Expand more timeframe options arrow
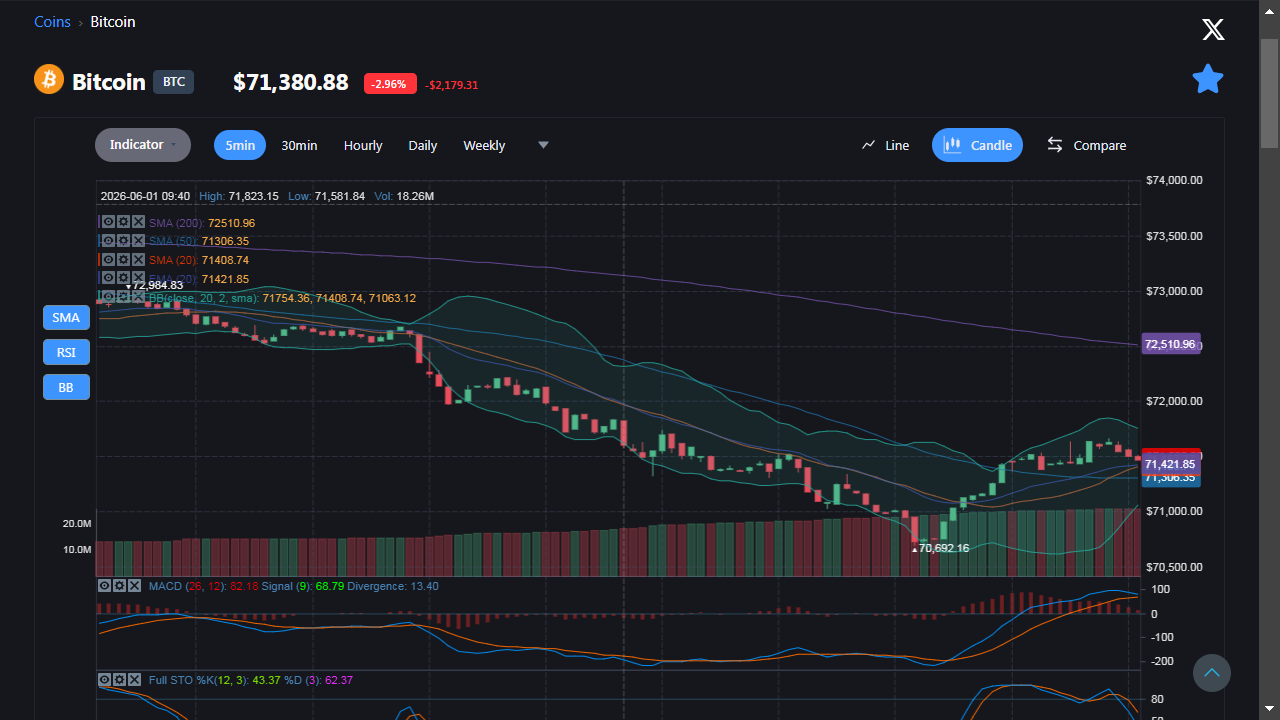The width and height of the screenshot is (1280, 720). 543,145
